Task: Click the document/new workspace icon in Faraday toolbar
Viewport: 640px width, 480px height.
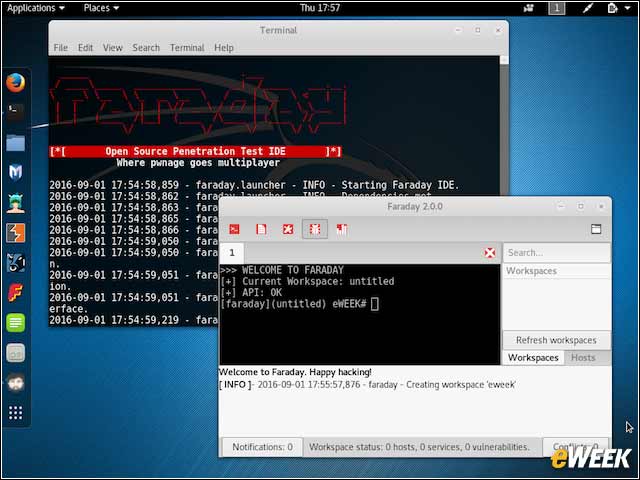Action: [261, 229]
